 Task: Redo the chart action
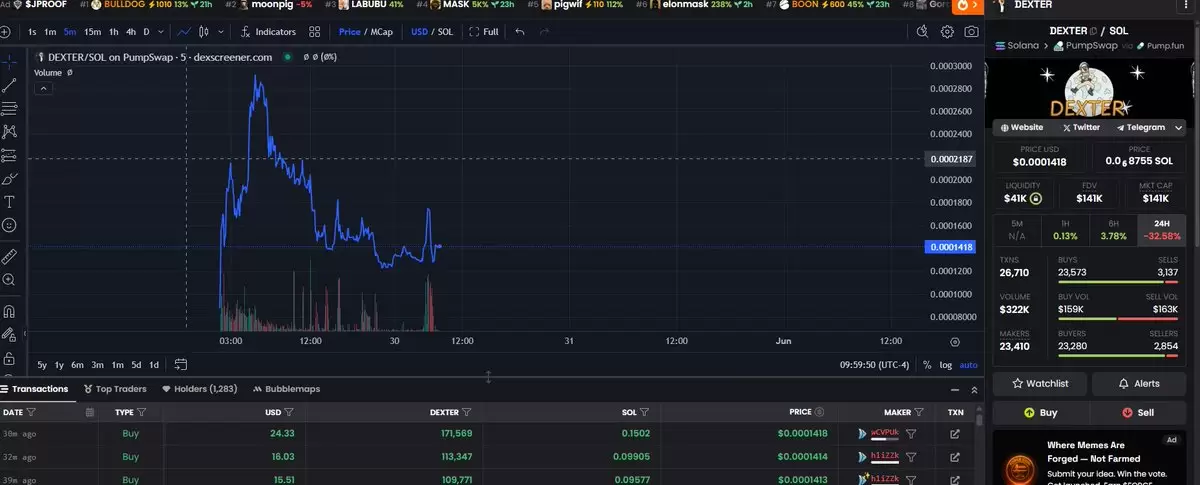(x=544, y=32)
